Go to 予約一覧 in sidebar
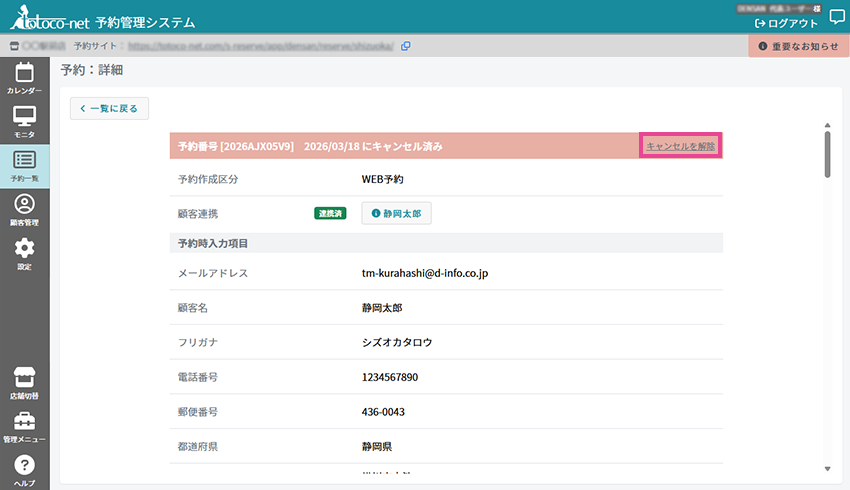This screenshot has width=850, height=490. click(24, 165)
